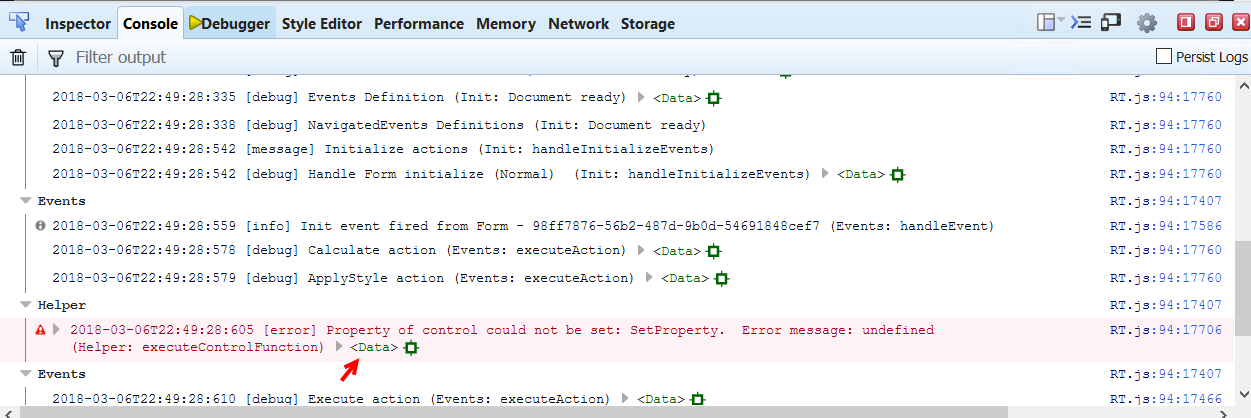Clear console output with trash icon

[18, 57]
